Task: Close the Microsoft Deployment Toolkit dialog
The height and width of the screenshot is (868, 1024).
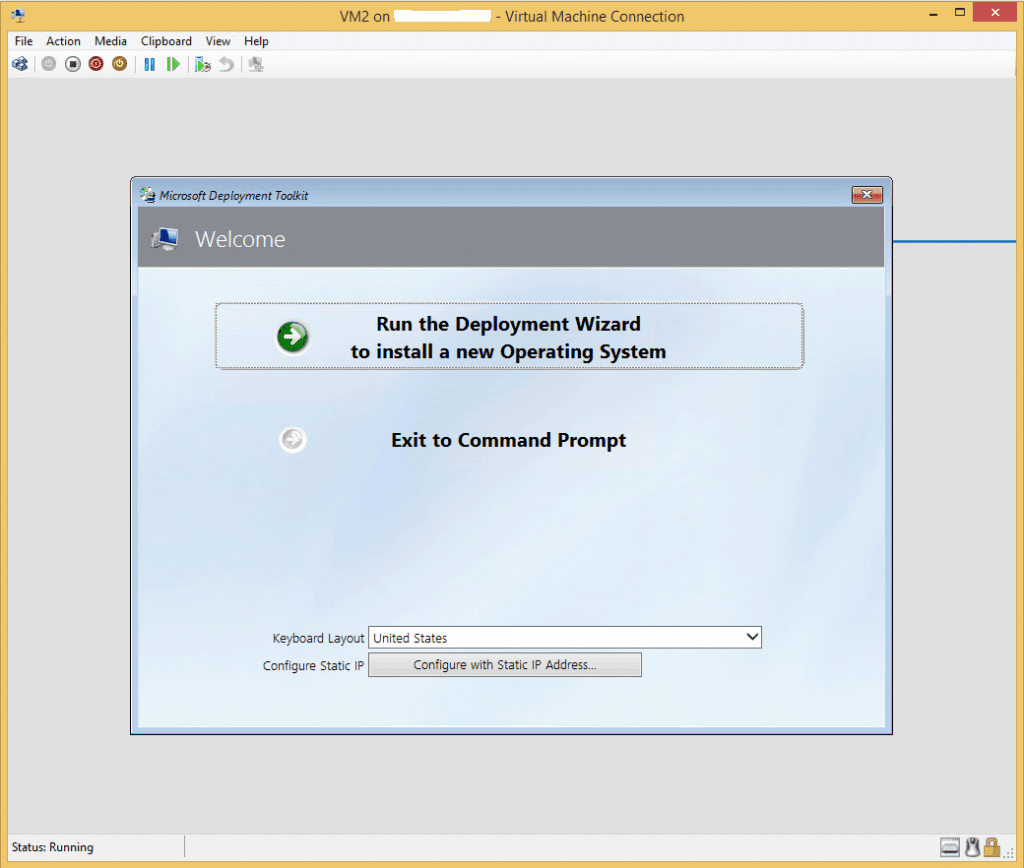Action: (867, 195)
